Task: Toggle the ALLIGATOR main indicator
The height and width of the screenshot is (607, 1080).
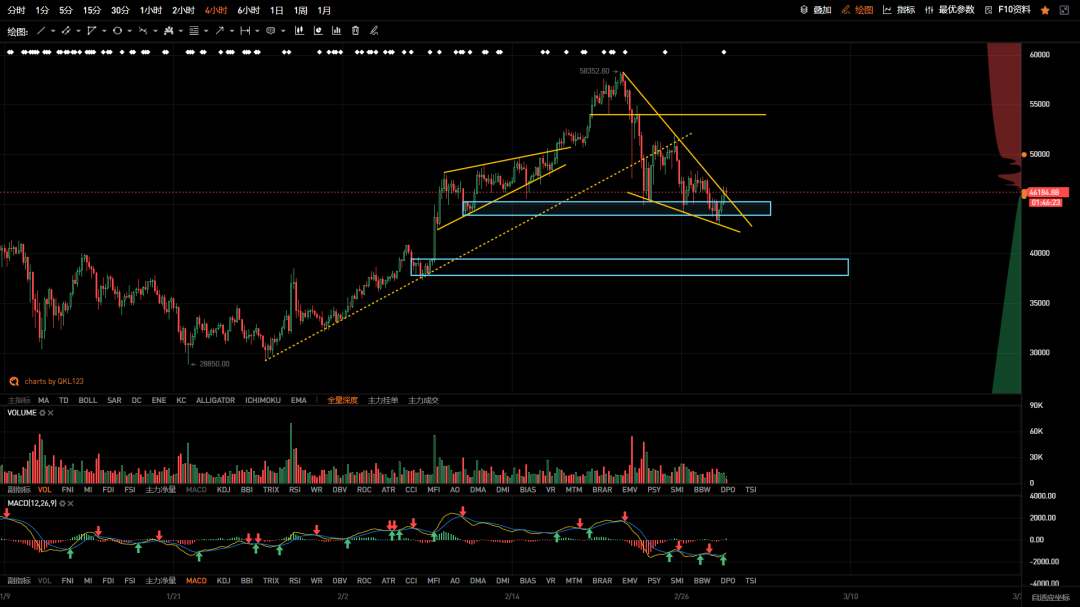Action: (215, 400)
